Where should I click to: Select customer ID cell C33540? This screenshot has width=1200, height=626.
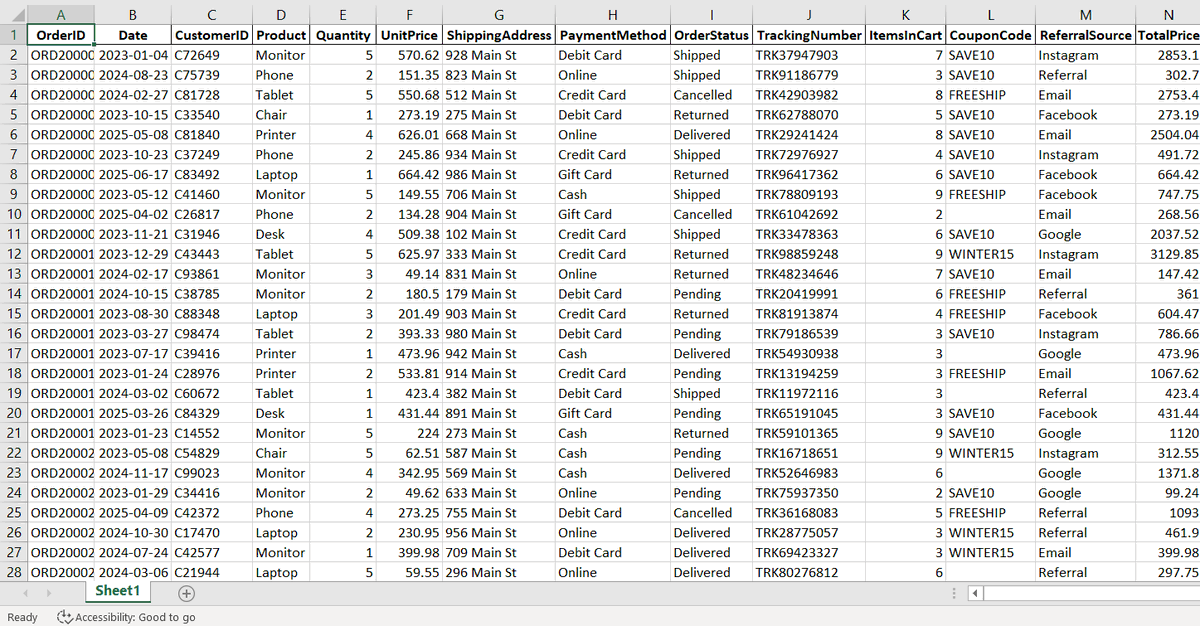[212, 115]
